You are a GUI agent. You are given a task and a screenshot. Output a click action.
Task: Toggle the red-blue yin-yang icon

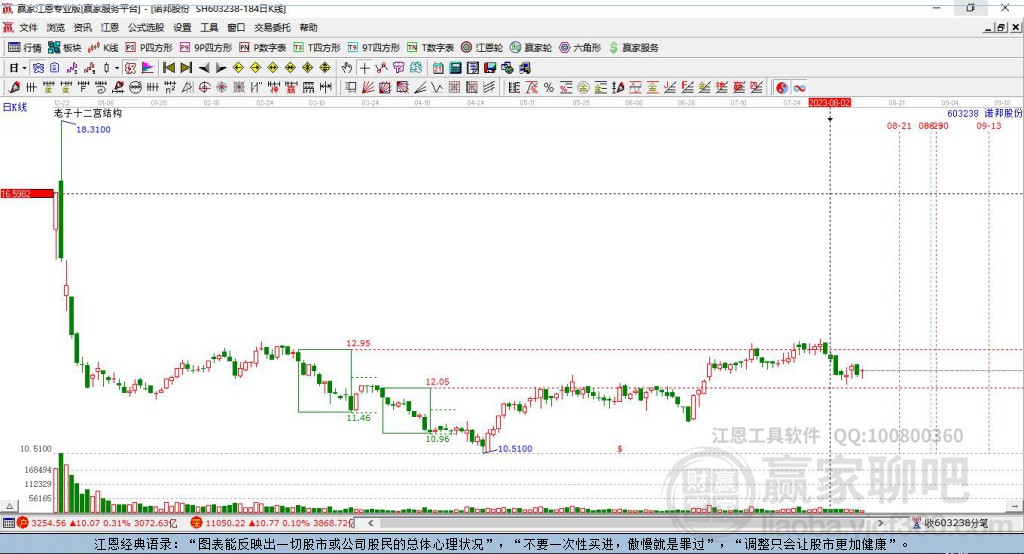(x=782, y=88)
